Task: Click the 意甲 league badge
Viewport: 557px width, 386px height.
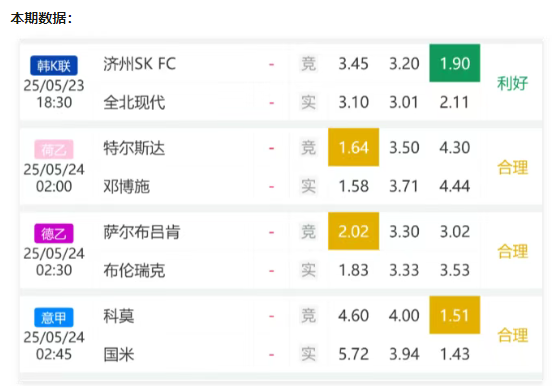Action: (x=54, y=317)
